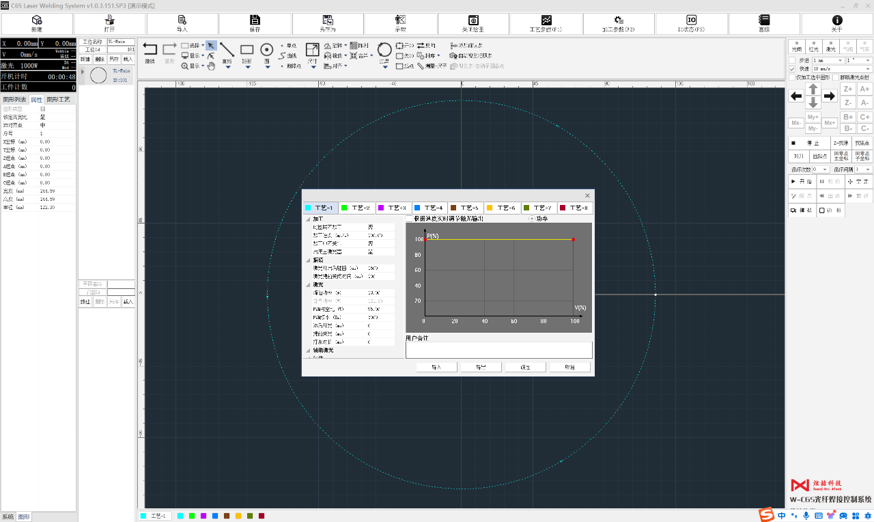Click the jog left arrow button
This screenshot has height=522, width=874.
[x=796, y=96]
